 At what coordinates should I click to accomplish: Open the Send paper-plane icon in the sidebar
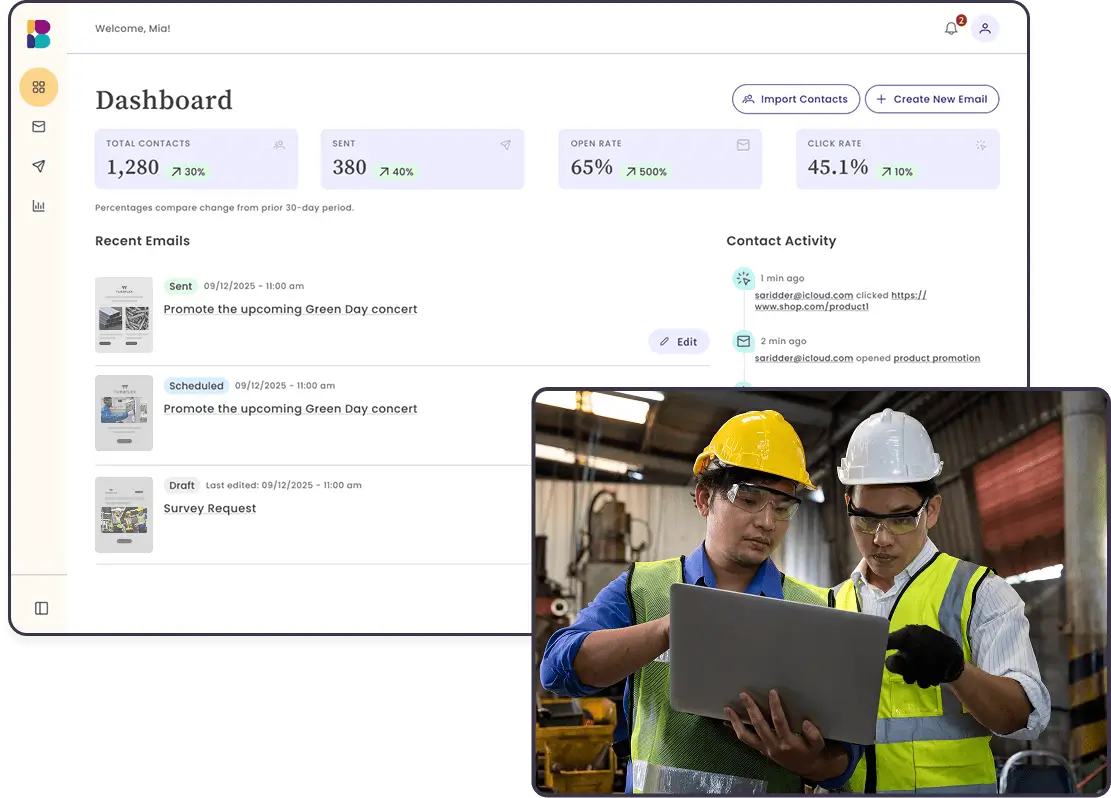point(38,166)
